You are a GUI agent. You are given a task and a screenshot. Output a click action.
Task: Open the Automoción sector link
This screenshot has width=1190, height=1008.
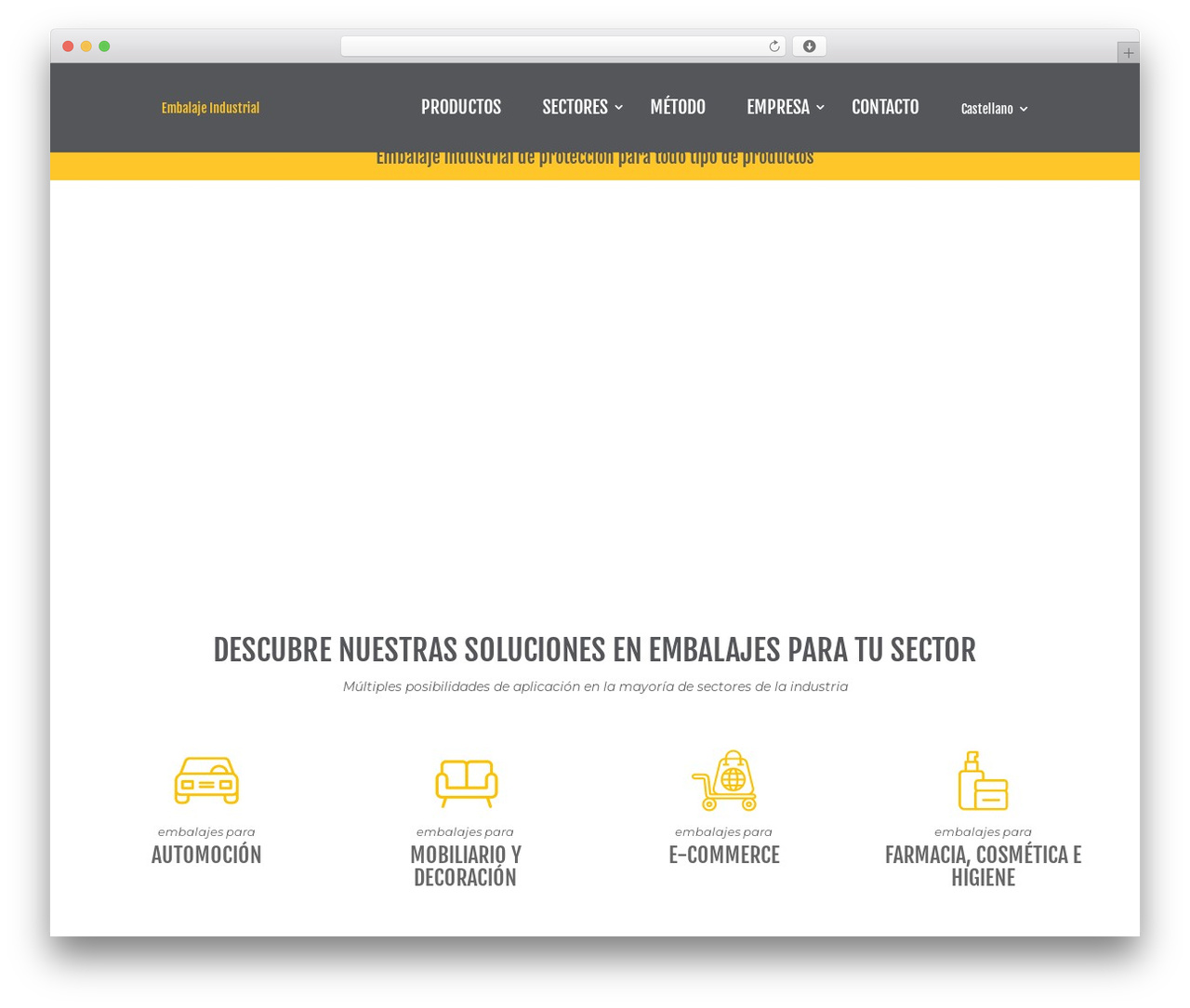pyautogui.click(x=206, y=855)
